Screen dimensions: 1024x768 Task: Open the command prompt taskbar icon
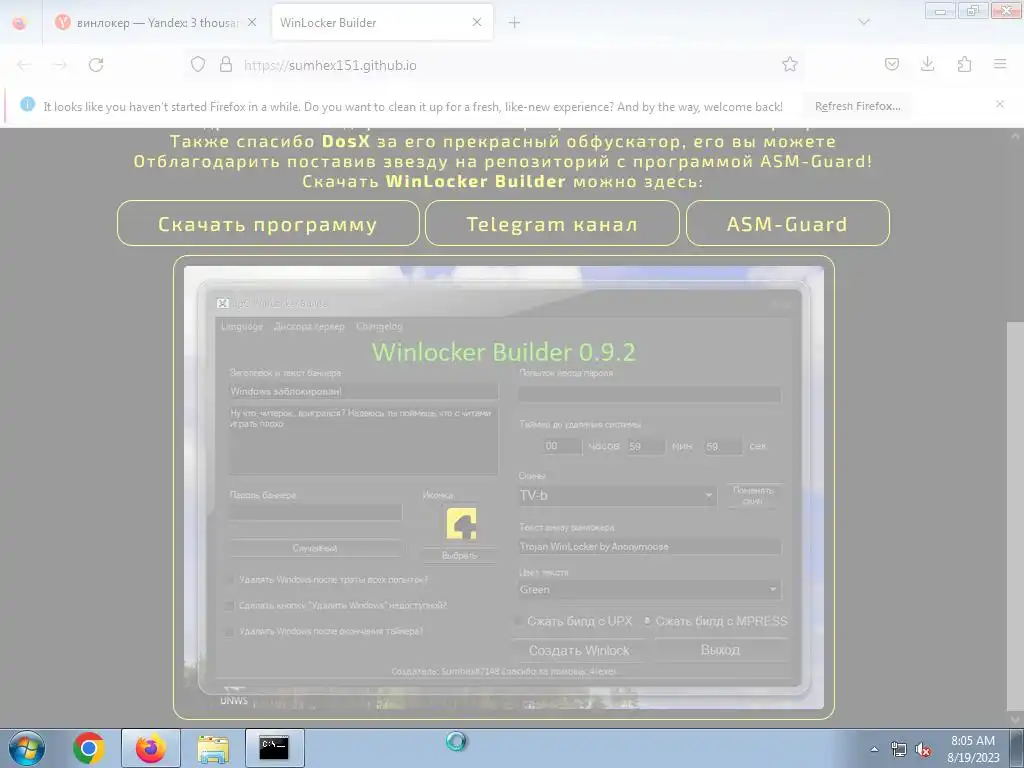click(x=274, y=748)
